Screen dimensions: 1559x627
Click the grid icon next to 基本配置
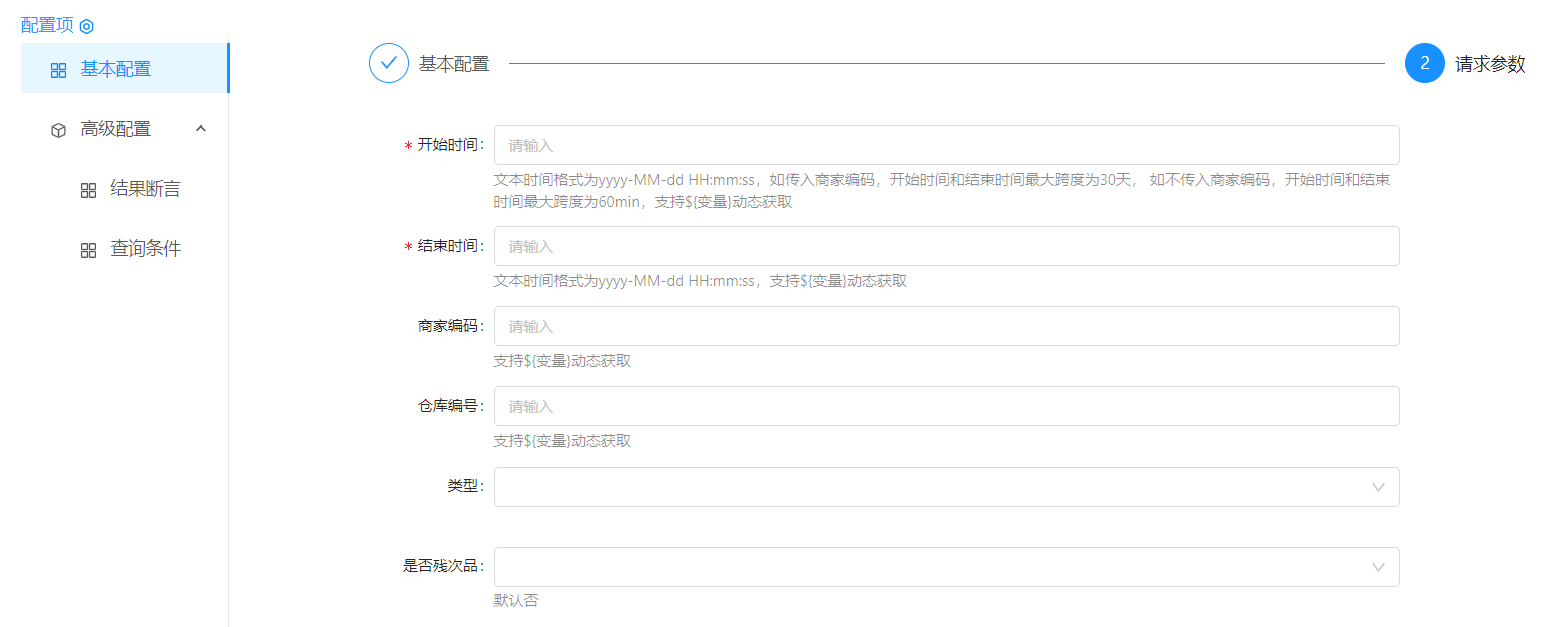click(x=59, y=70)
